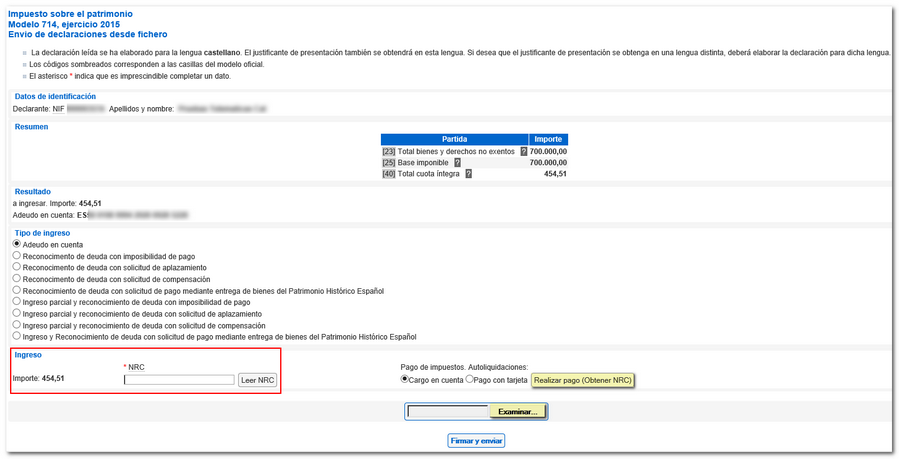Choose Pago con tarjeta payment option
Viewport: 899px width, 459px height.
[x=470, y=380]
